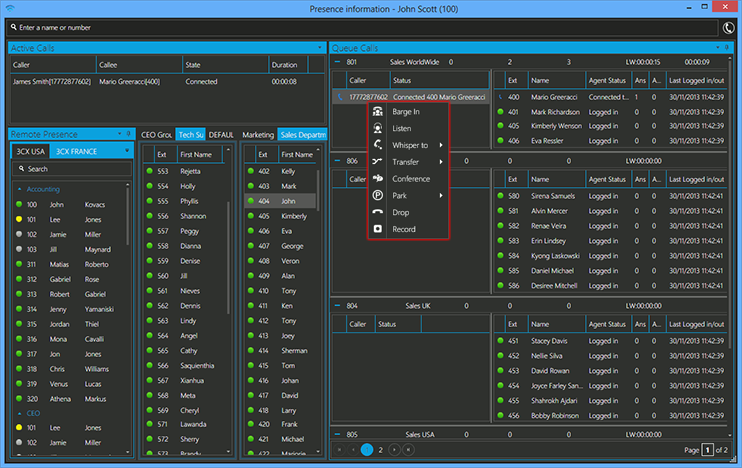Click the Drop call phone icon

click(x=378, y=212)
